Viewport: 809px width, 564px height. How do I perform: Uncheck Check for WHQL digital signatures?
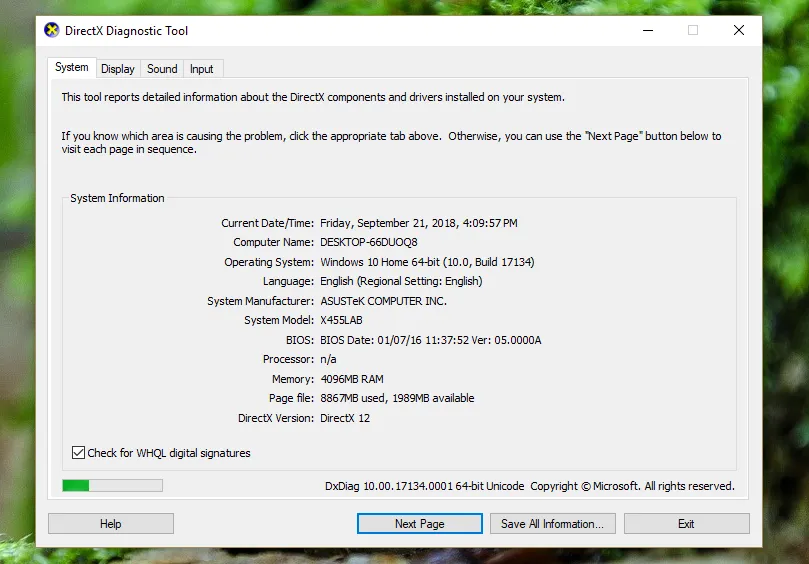79,453
